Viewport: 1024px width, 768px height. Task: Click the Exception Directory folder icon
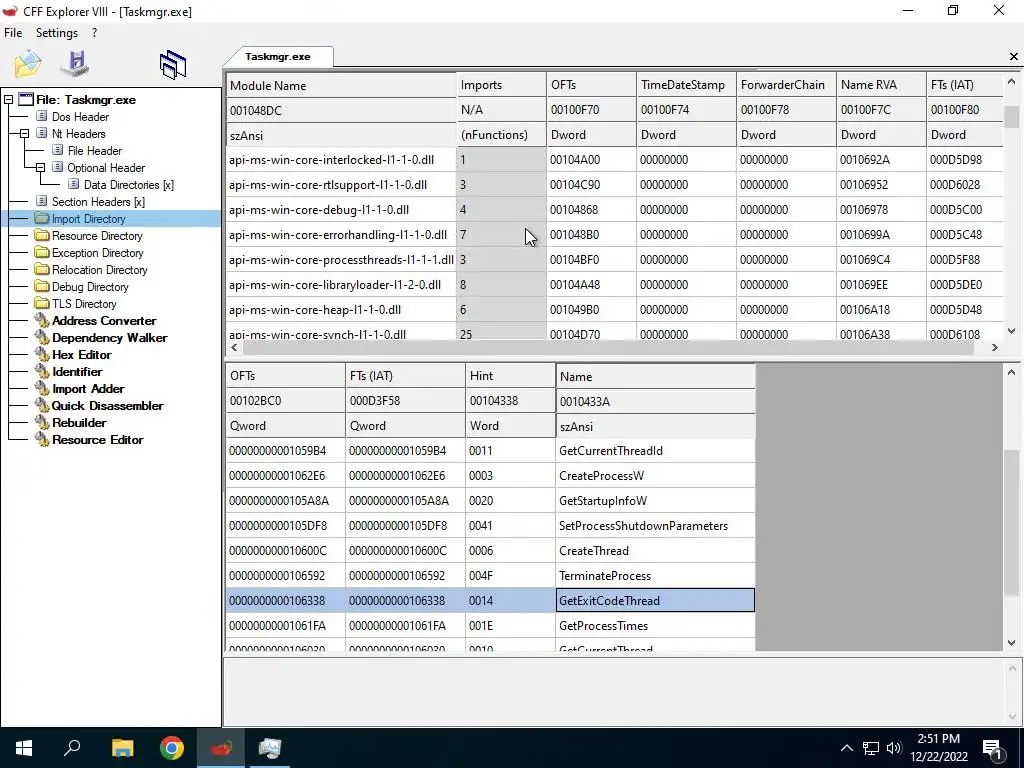pyautogui.click(x=42, y=252)
